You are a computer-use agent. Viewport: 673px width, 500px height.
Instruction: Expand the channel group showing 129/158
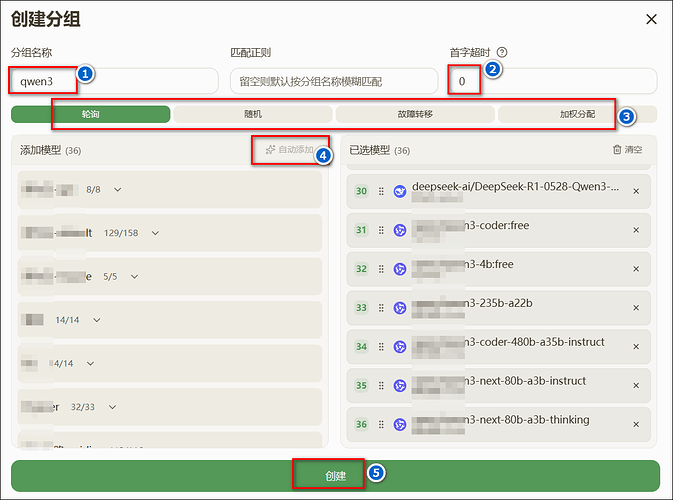click(155, 233)
